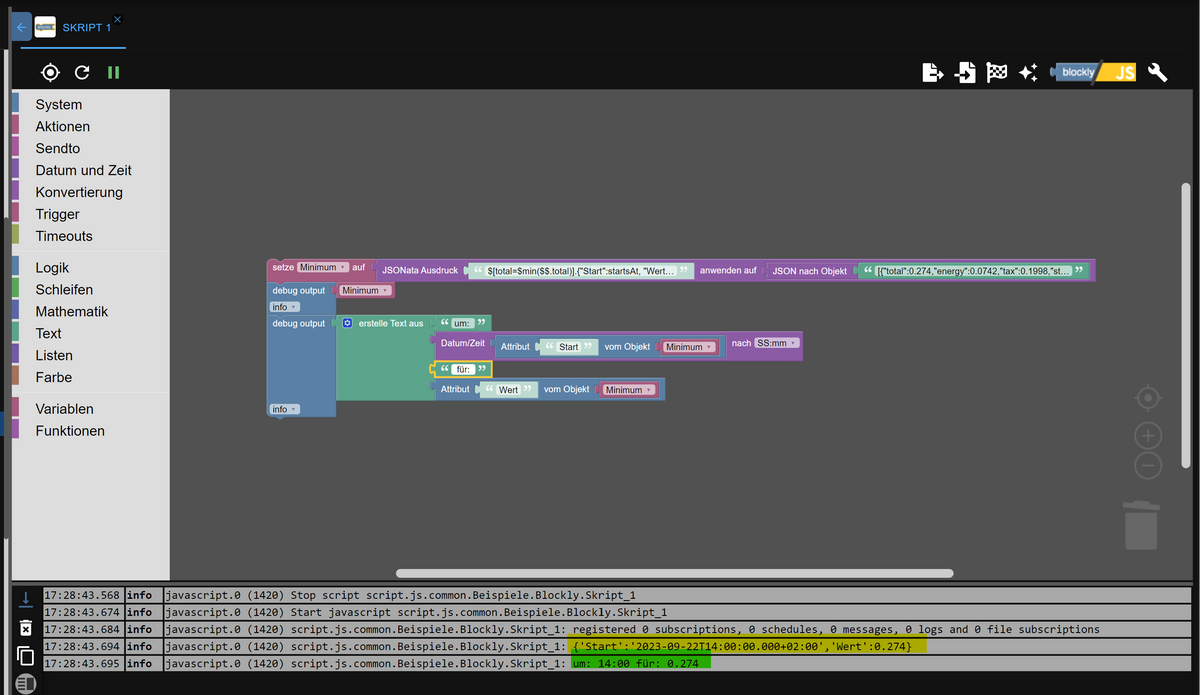This screenshot has width=1200, height=695.
Task: Clear the log with delete icon
Action: click(x=26, y=628)
